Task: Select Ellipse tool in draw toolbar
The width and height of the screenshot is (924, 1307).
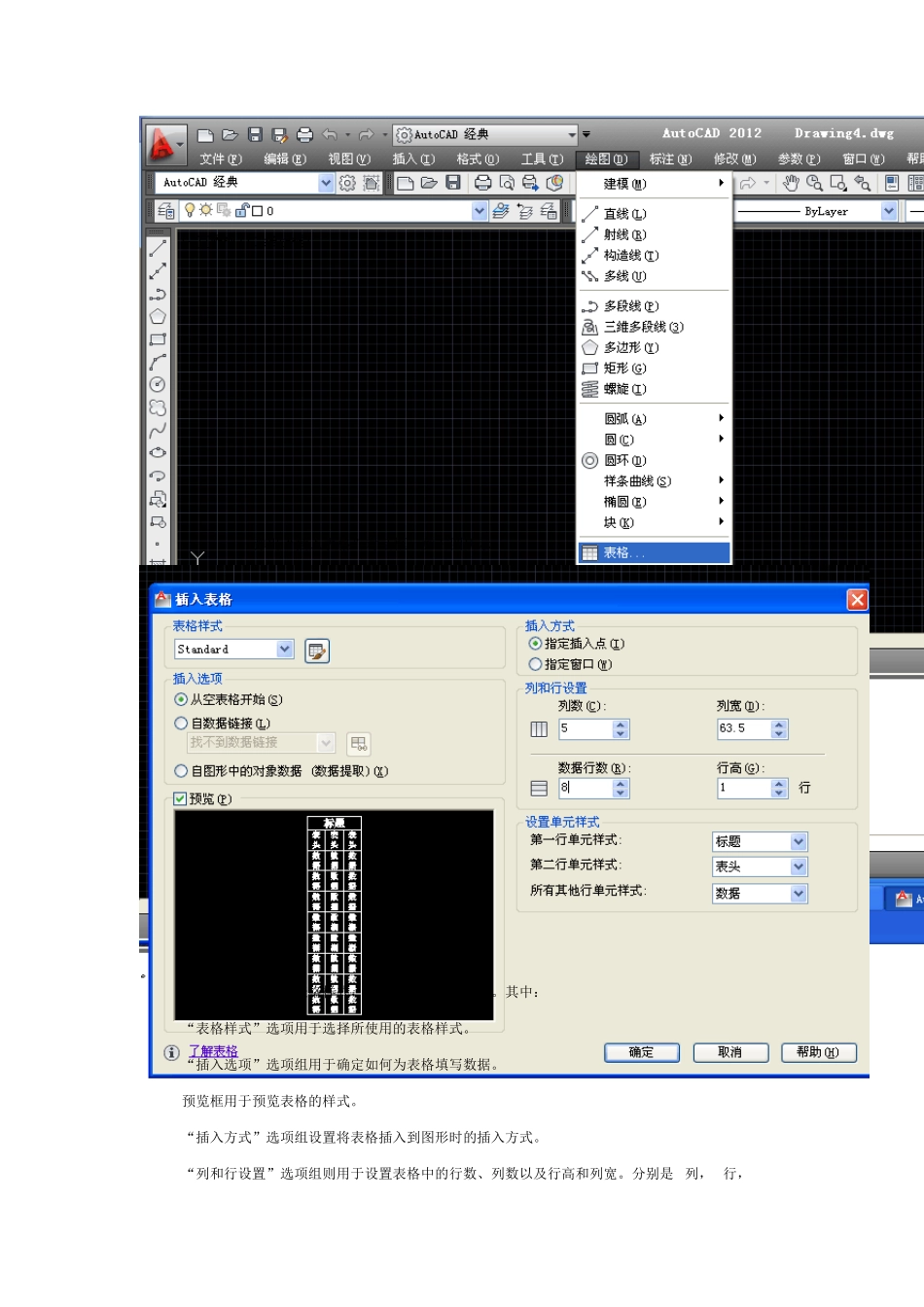Action: point(158,452)
